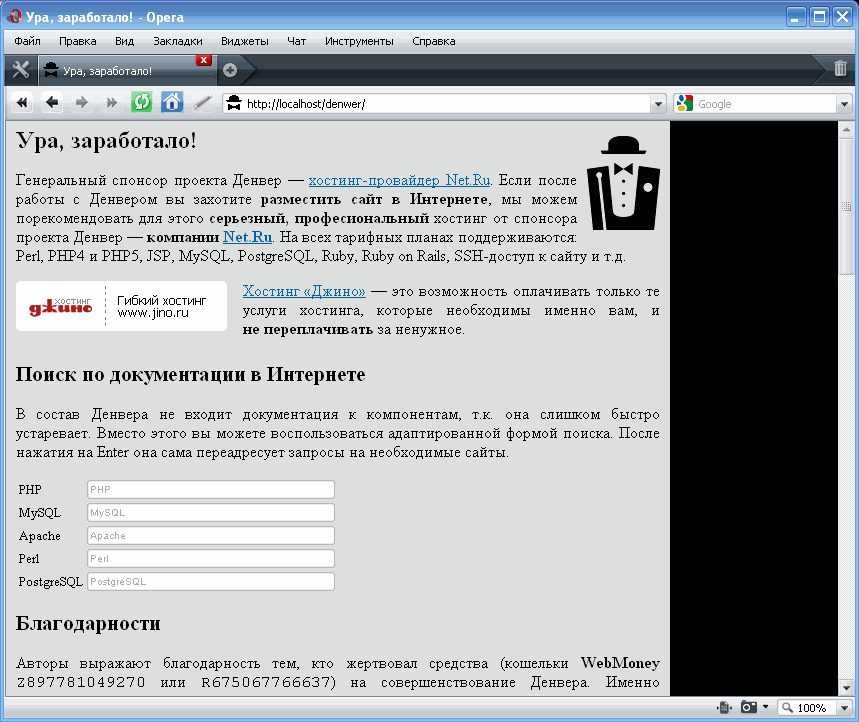
Task: Click the MySQL search field
Action: tap(211, 513)
